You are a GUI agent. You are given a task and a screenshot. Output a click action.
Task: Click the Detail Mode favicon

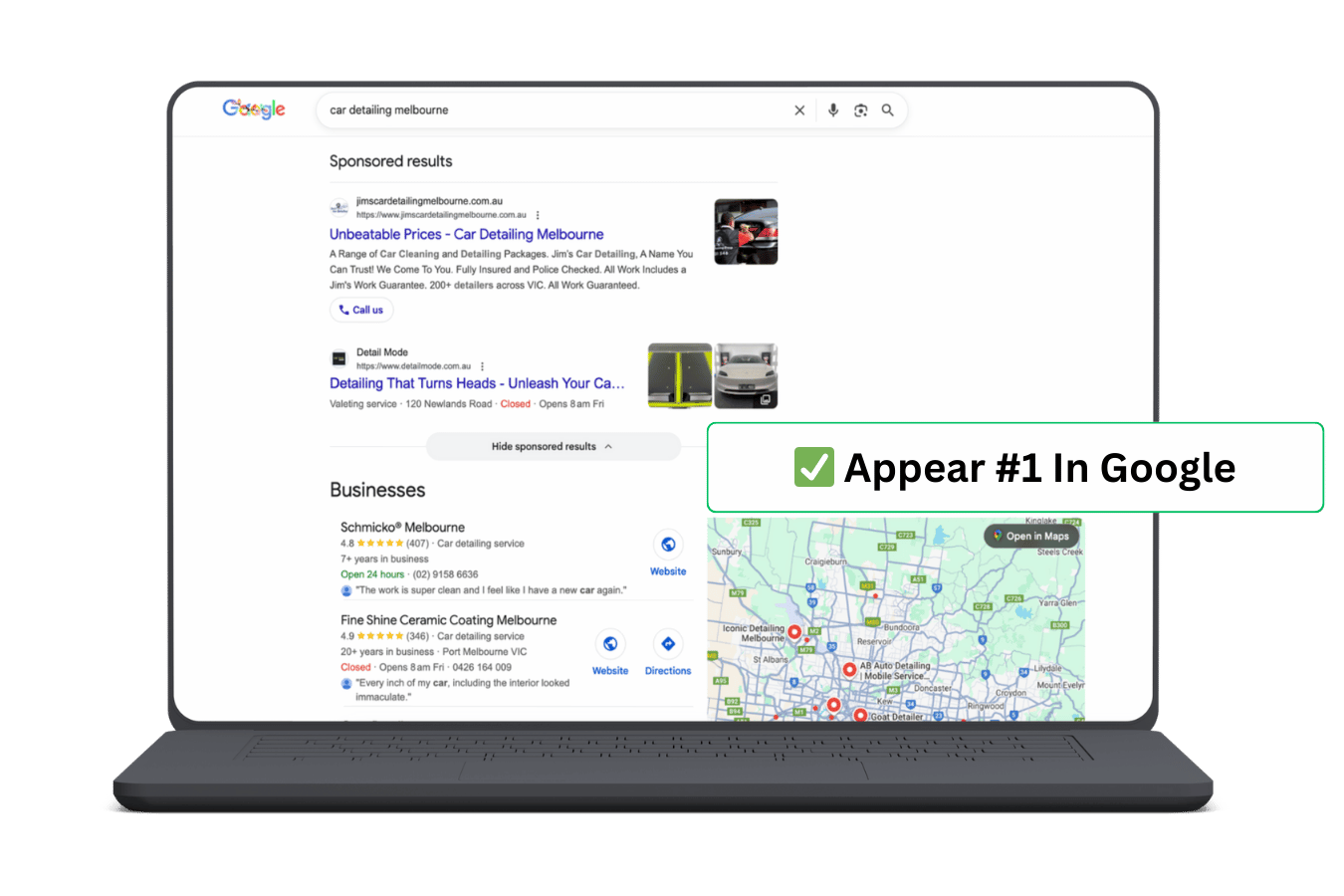(338, 358)
